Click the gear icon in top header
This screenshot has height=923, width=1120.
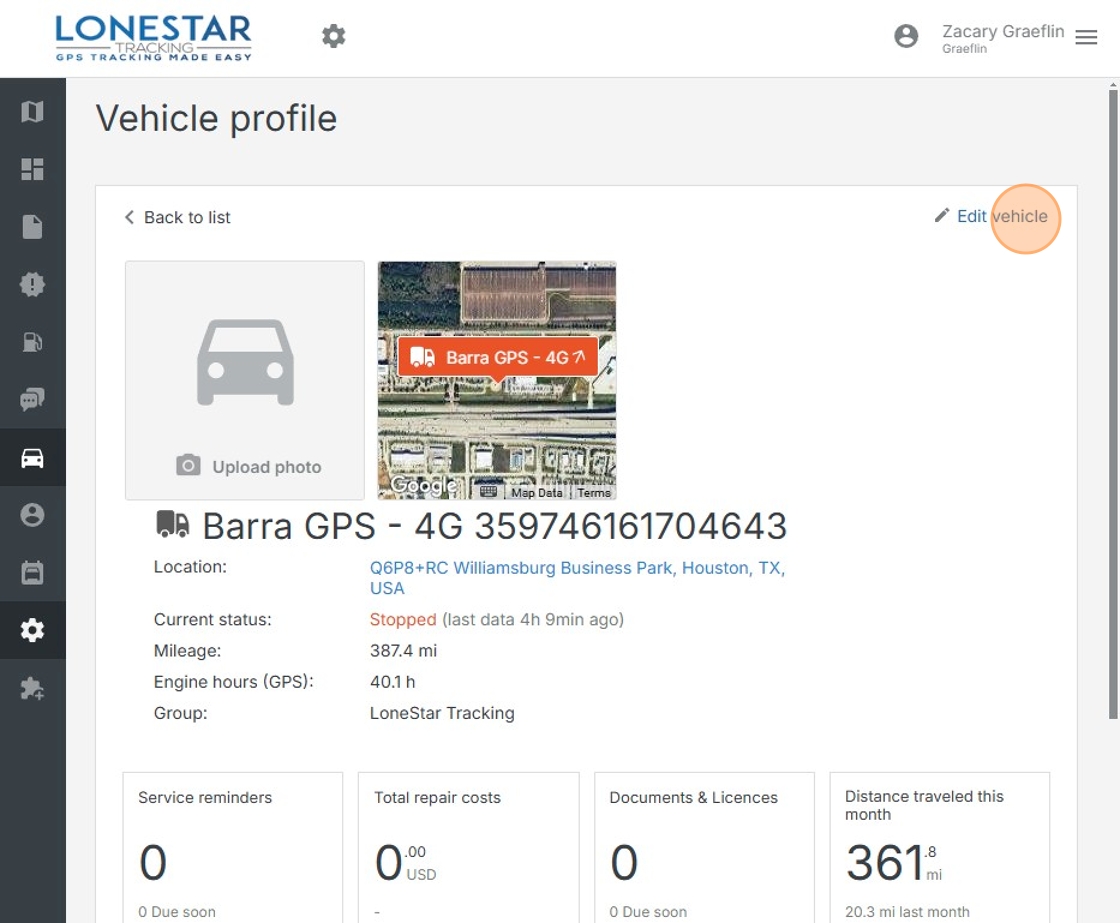(x=333, y=37)
